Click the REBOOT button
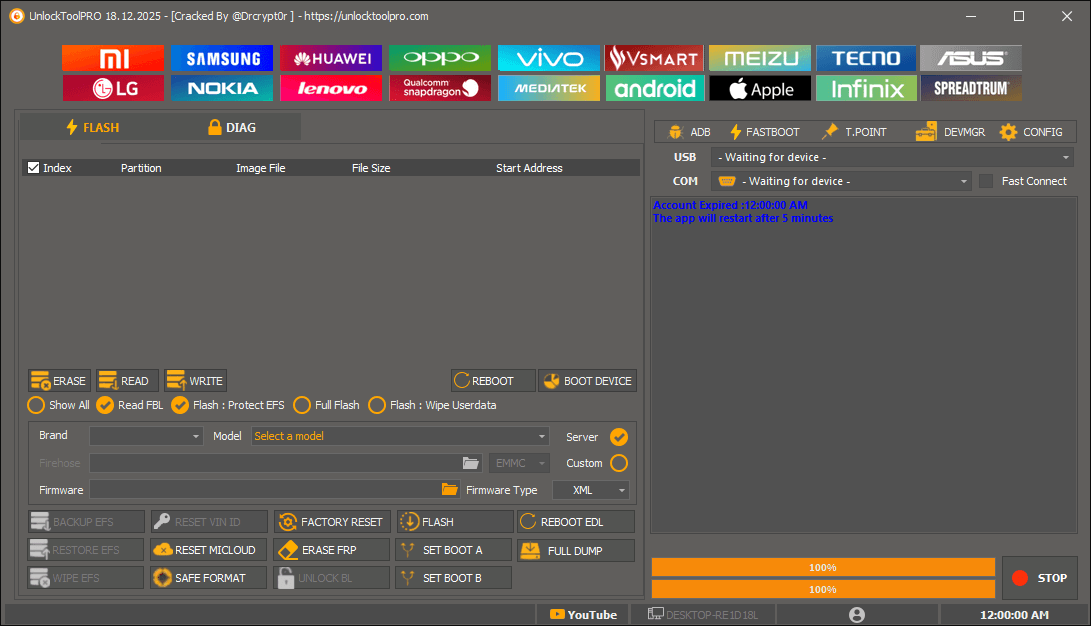 493,381
